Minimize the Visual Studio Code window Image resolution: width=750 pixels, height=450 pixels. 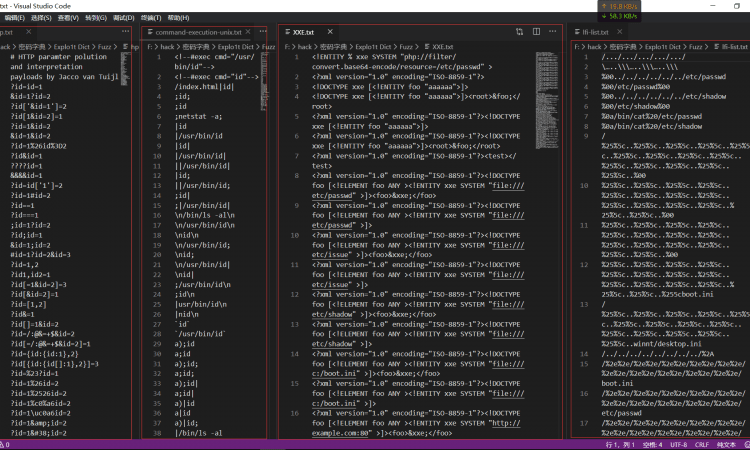[x=713, y=6]
